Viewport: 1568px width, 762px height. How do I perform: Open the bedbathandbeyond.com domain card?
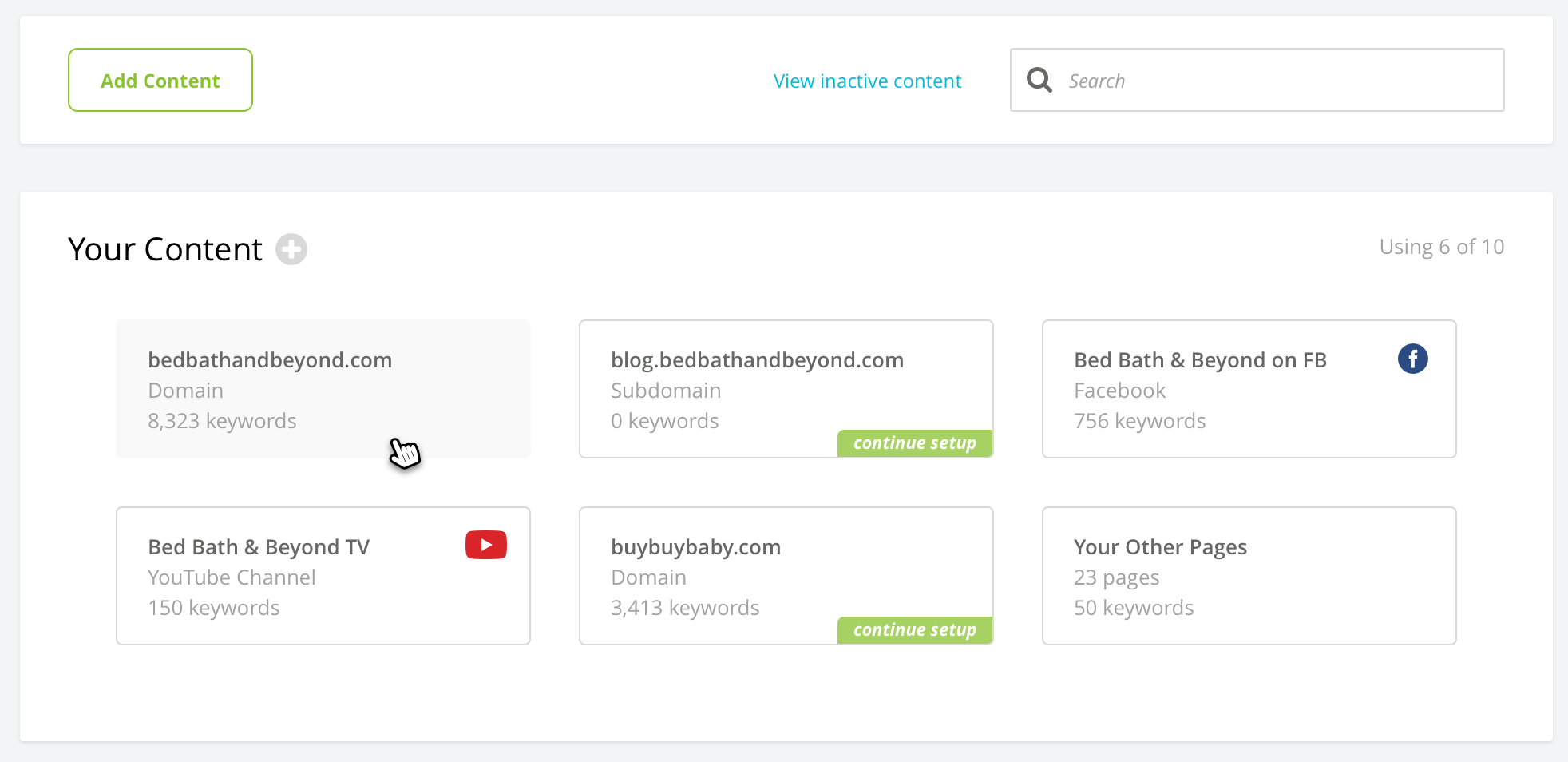[x=323, y=389]
